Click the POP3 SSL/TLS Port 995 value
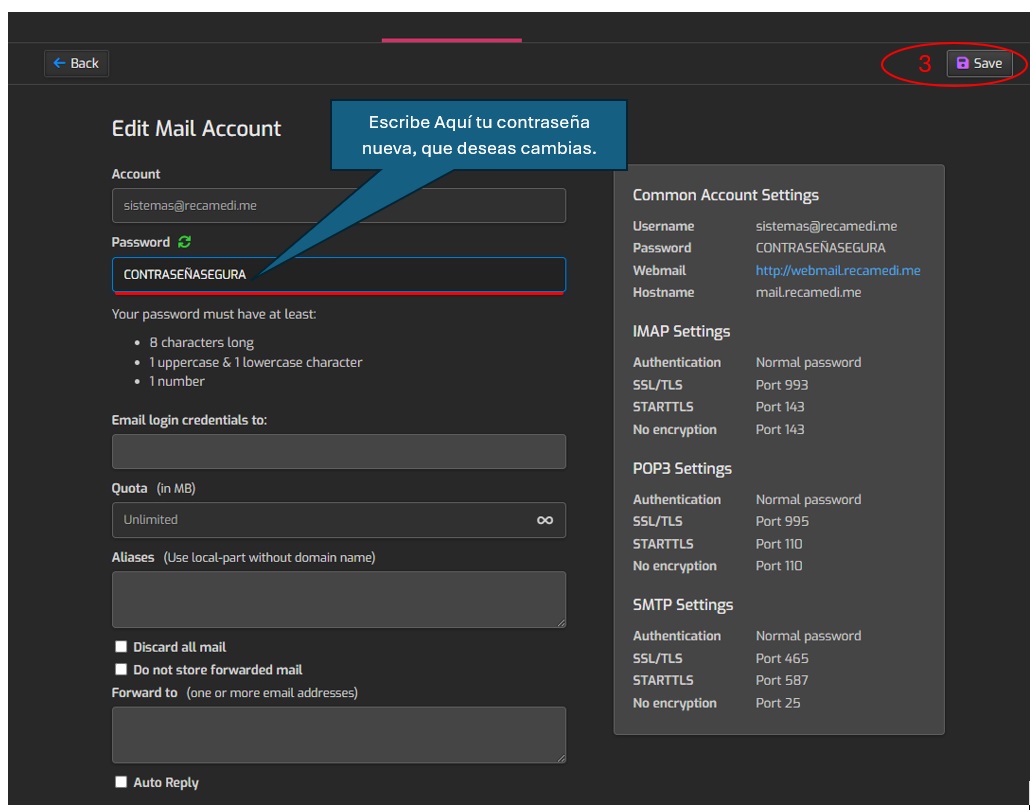This screenshot has width=1033, height=810. [x=782, y=521]
